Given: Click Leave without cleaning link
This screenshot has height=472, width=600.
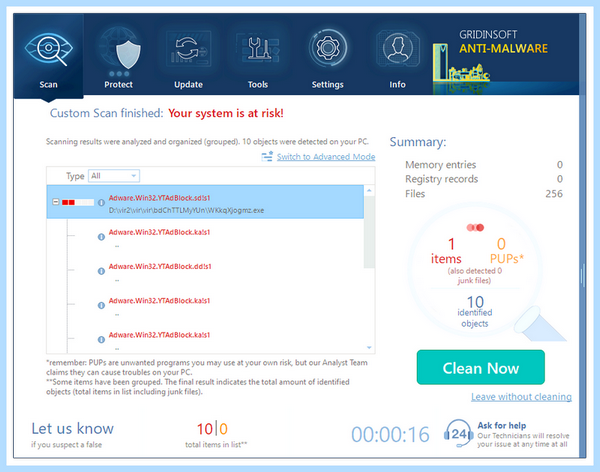Looking at the screenshot, I should pos(521,397).
